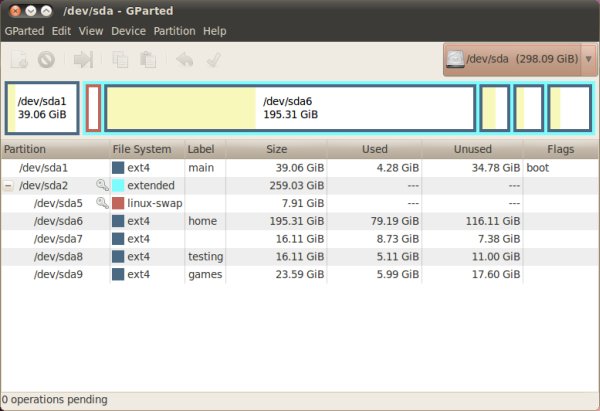Click the linux-swap file system text
The height and width of the screenshot is (411, 600).
tap(155, 203)
